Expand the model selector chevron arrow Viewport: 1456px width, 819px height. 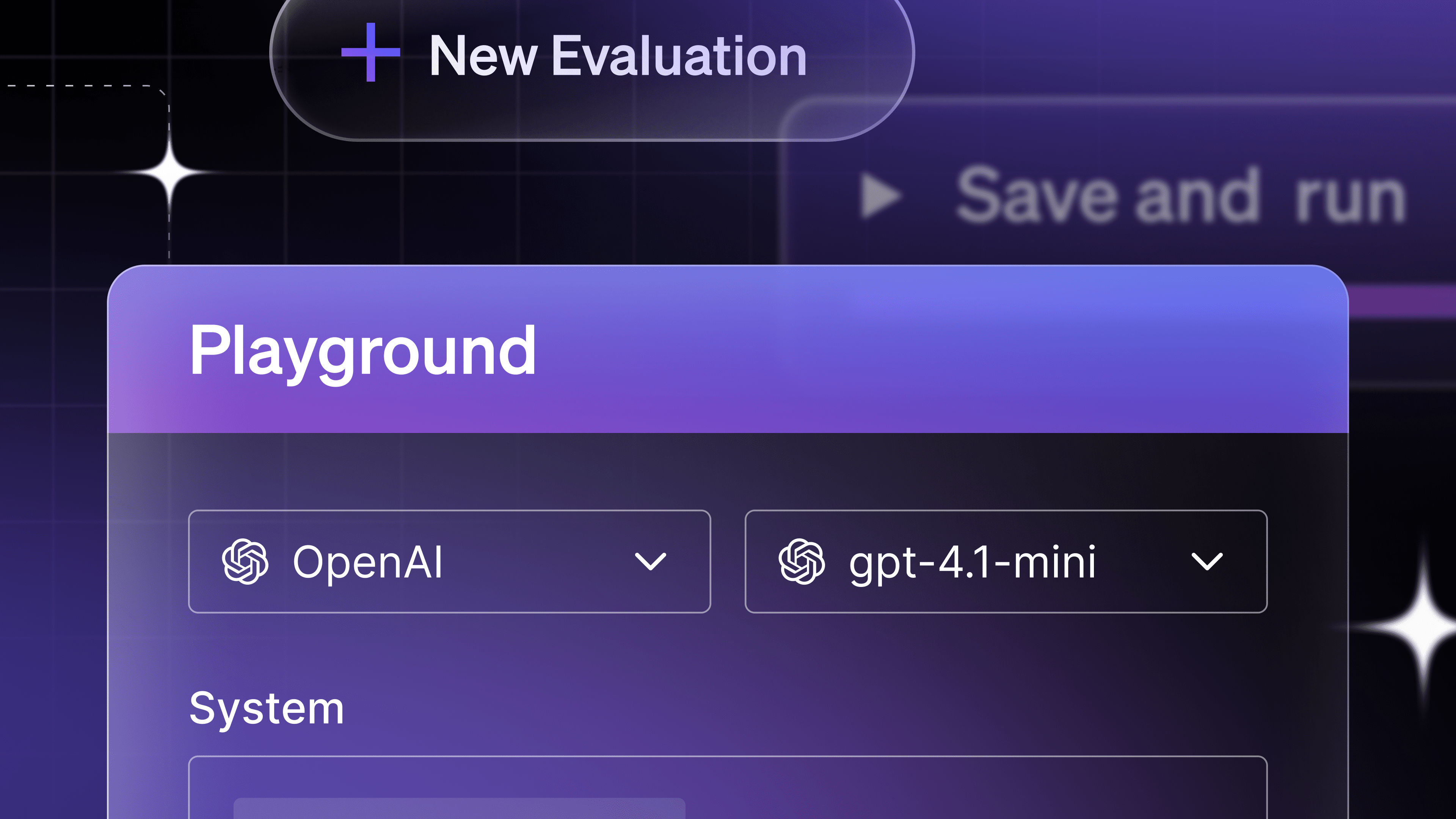click(1207, 561)
